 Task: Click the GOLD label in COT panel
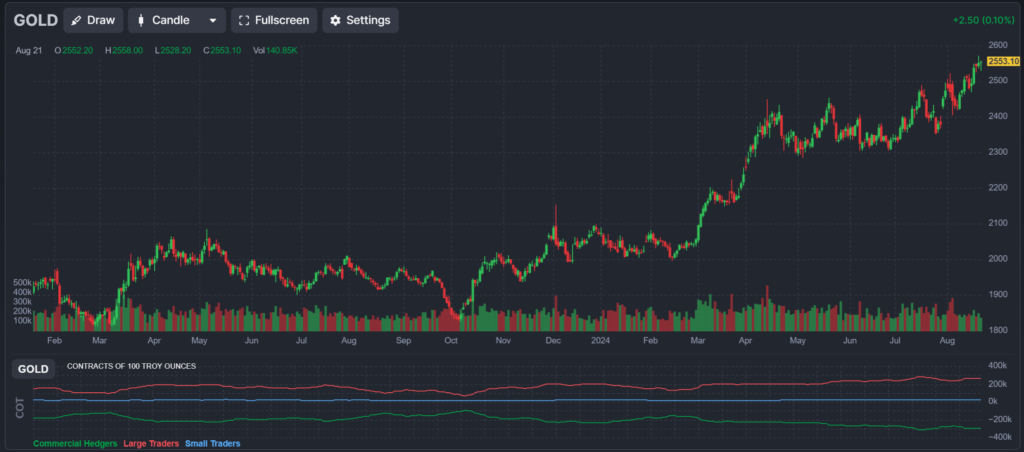click(33, 369)
